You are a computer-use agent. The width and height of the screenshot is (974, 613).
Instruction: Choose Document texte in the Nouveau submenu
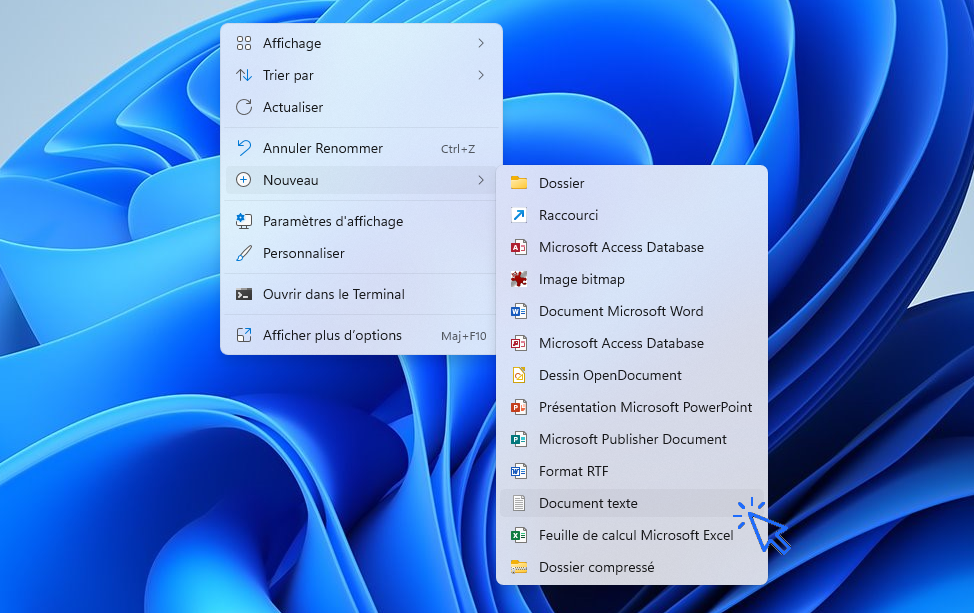click(x=632, y=503)
